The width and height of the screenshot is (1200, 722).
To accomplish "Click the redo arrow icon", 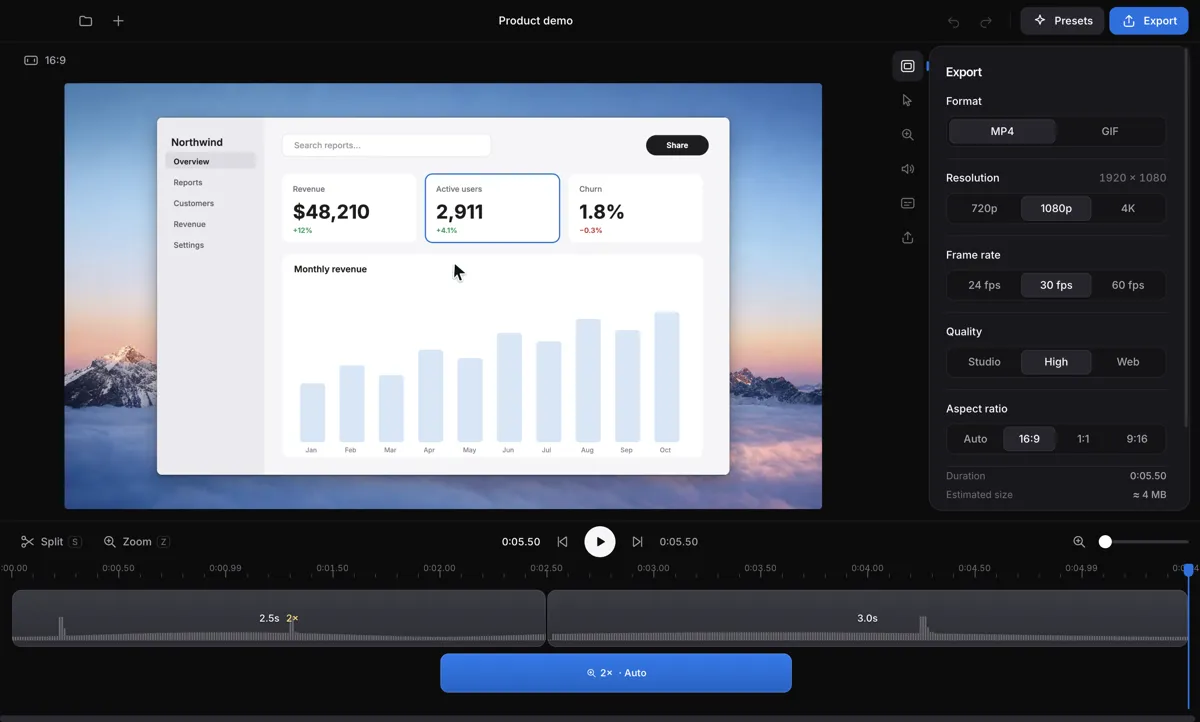I will 986,21.
